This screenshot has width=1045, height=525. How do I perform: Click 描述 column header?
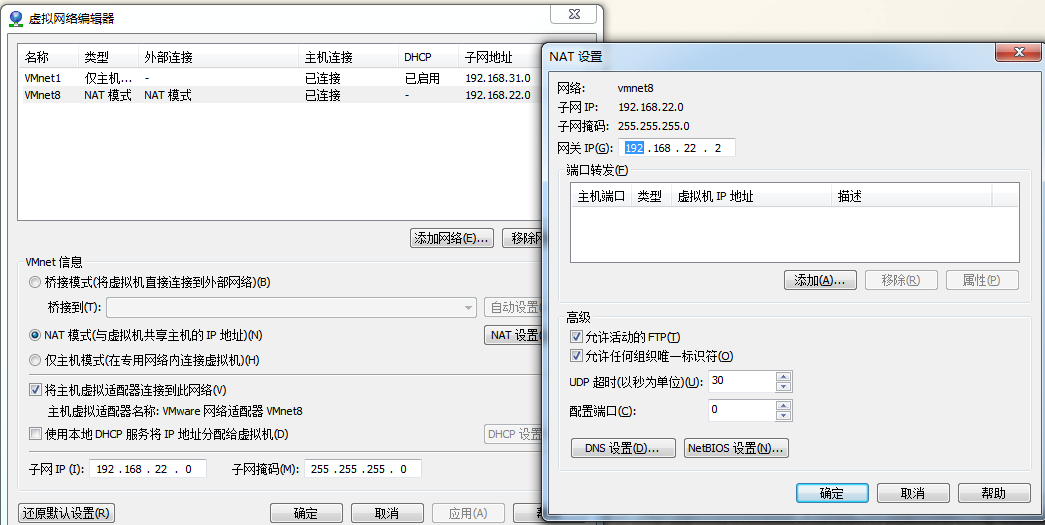[x=912, y=197]
